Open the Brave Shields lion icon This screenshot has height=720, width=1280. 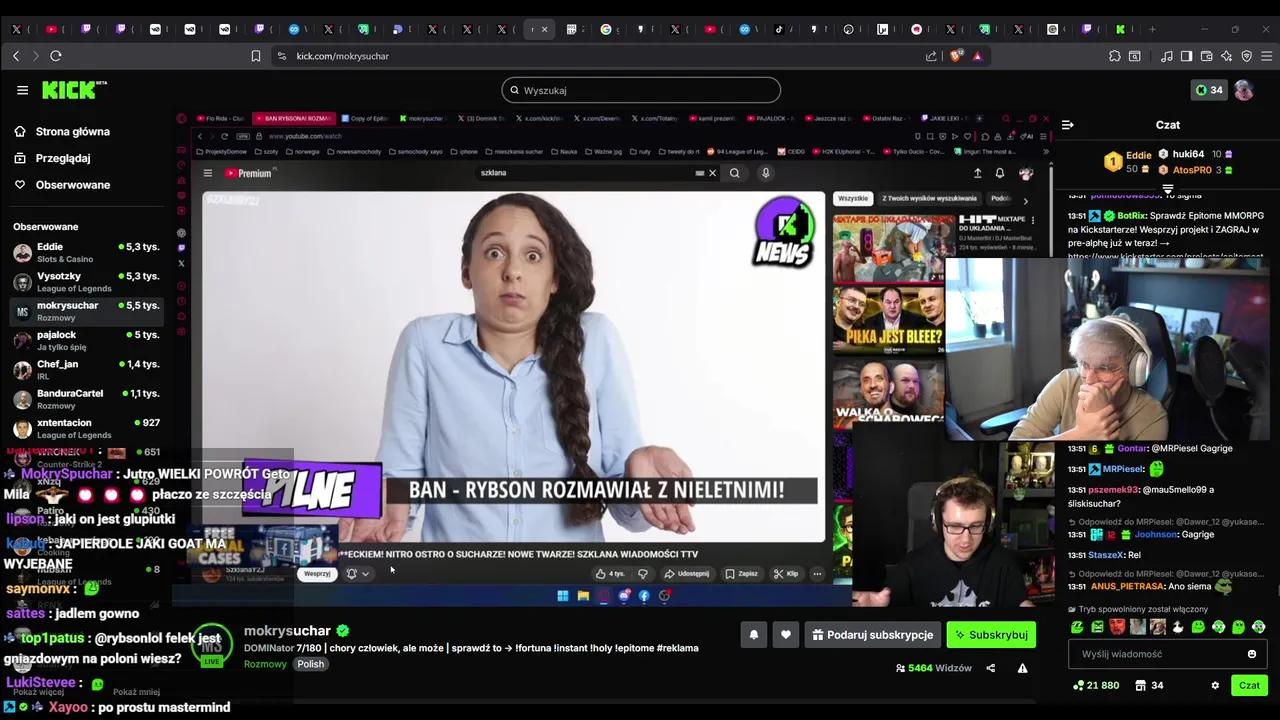pyautogui.click(x=955, y=56)
